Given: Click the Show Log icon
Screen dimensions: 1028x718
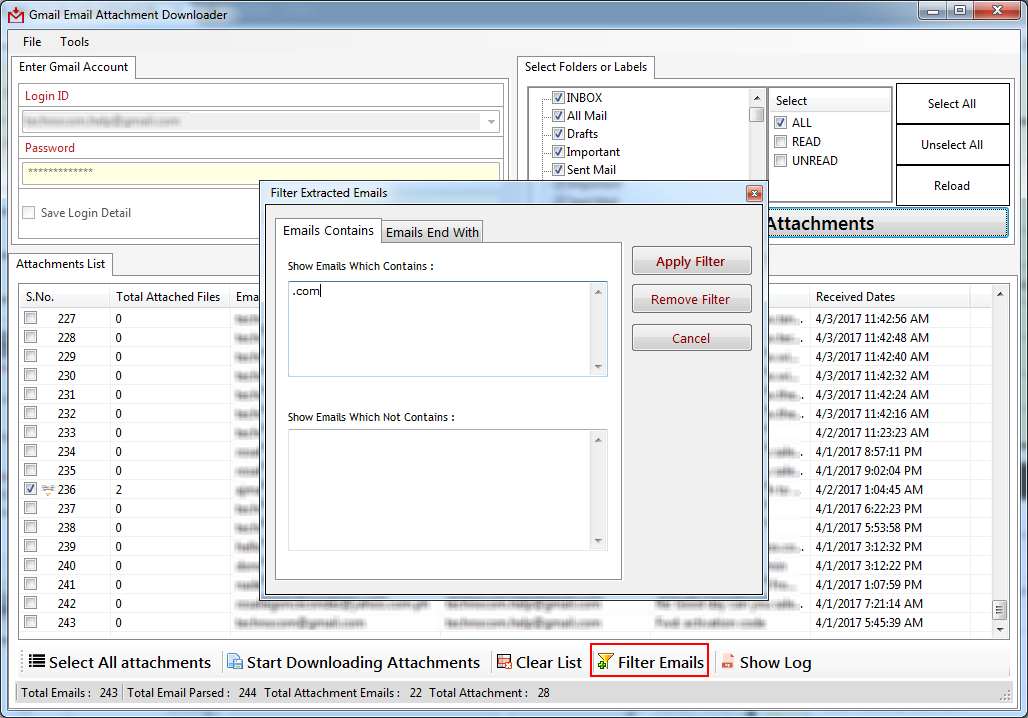Looking at the screenshot, I should coord(727,662).
